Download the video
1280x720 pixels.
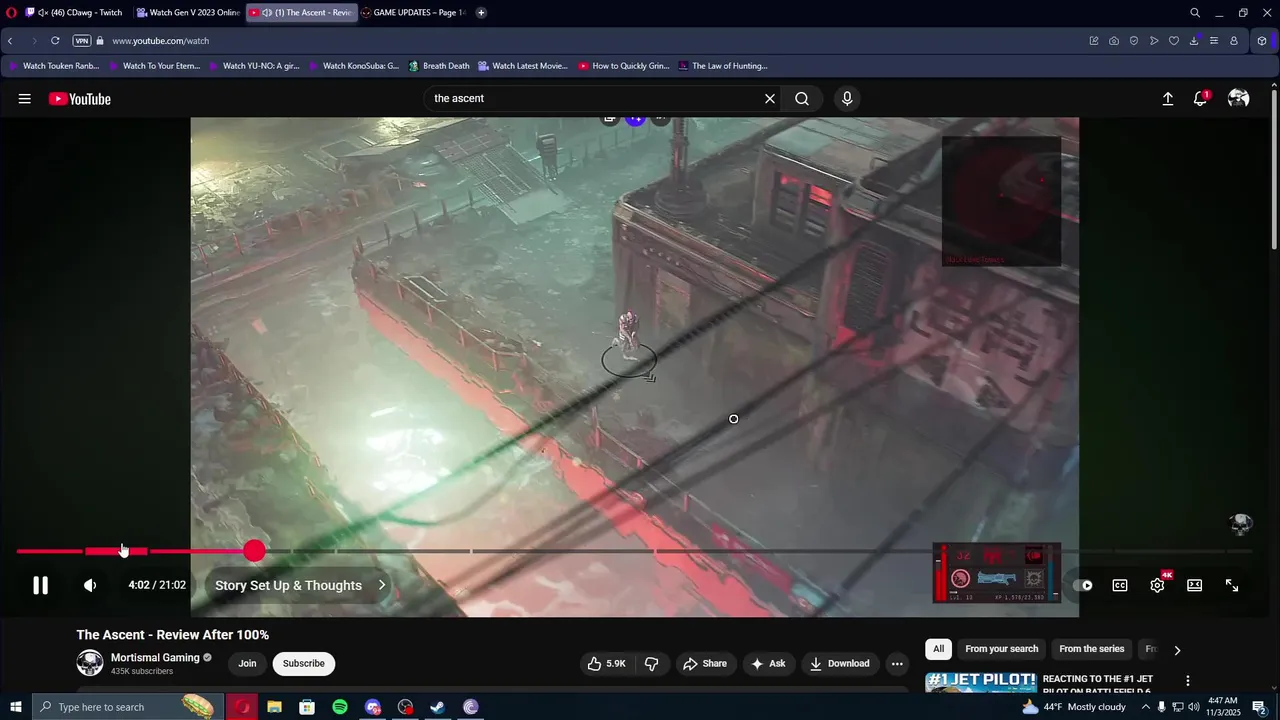pos(840,664)
